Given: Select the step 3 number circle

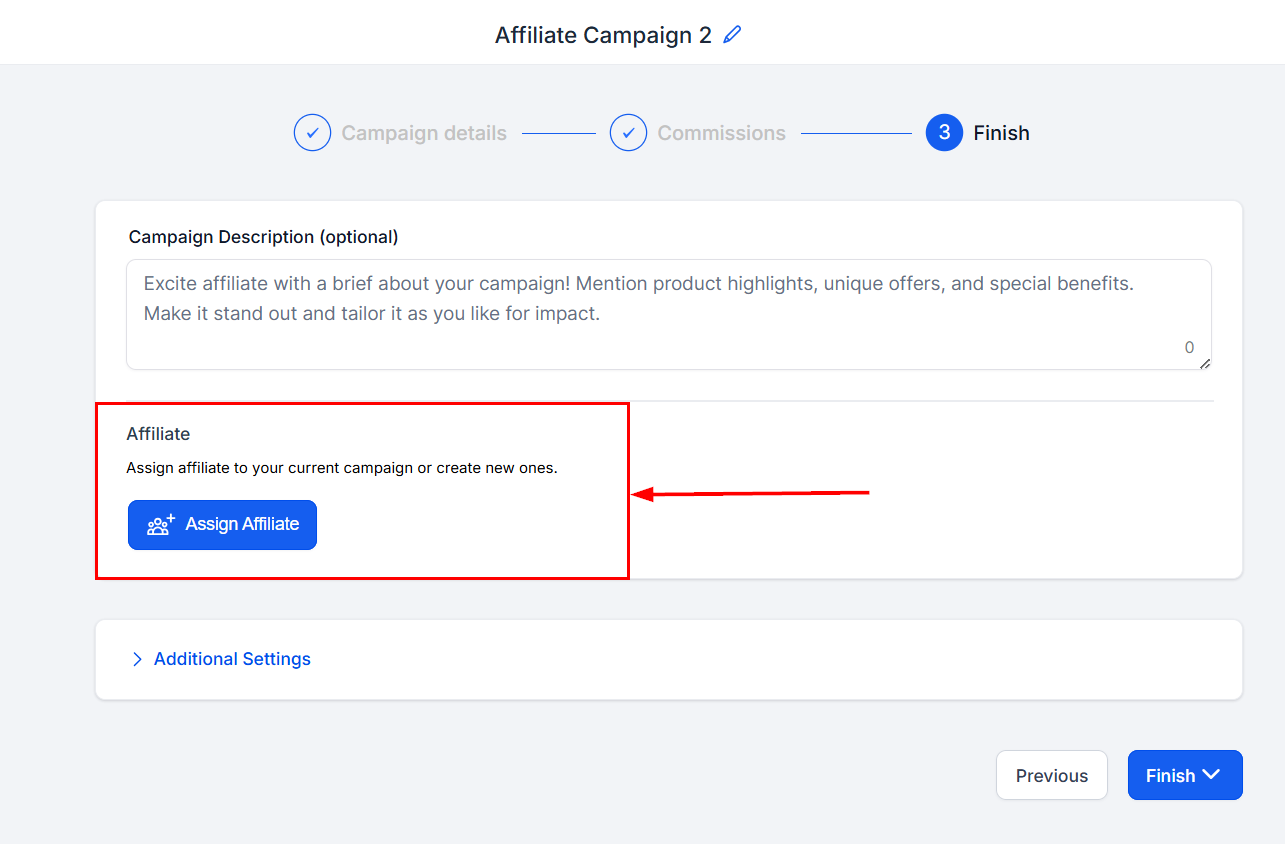Looking at the screenshot, I should pos(944,133).
